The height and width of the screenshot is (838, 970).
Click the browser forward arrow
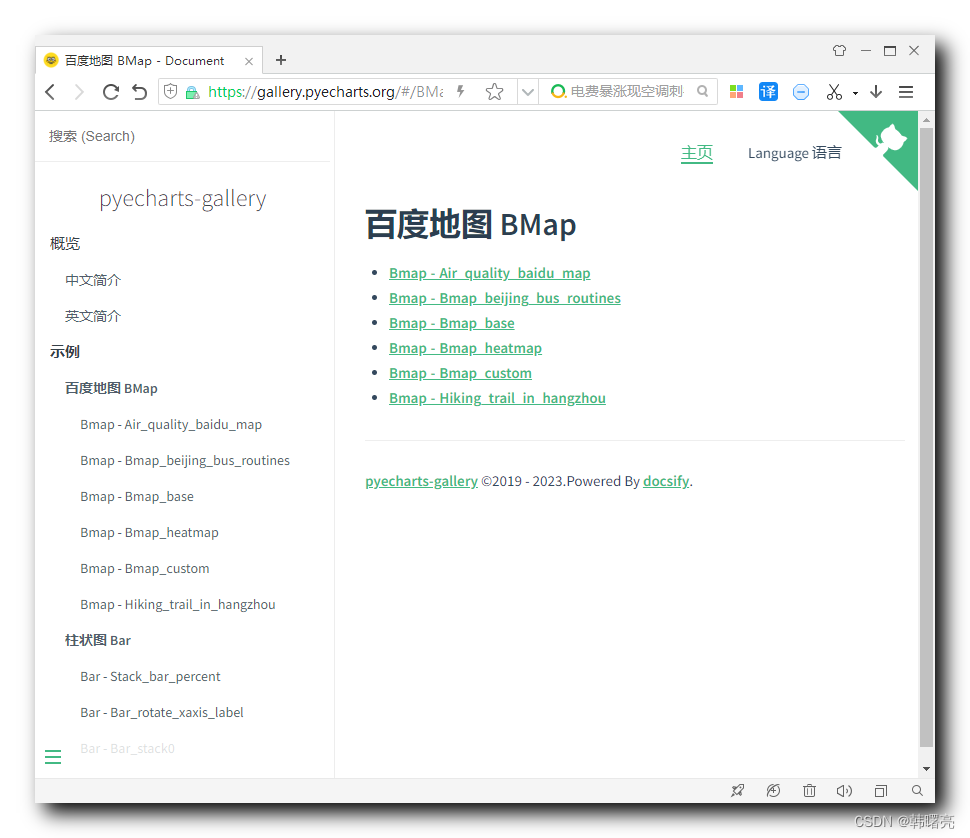tap(79, 92)
